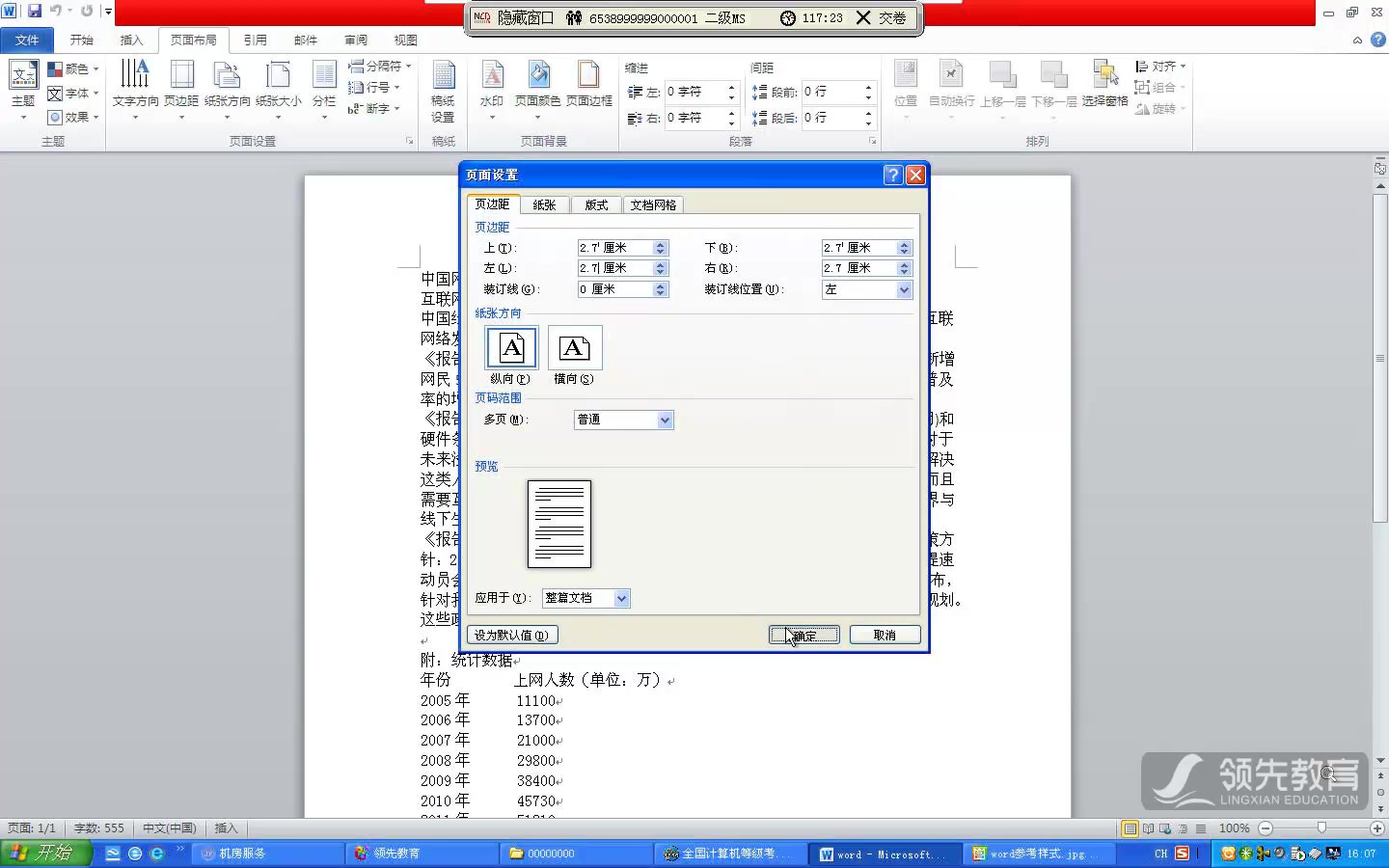The width and height of the screenshot is (1389, 868).
Task: Click the top margin 上 input field
Action: (x=615, y=248)
